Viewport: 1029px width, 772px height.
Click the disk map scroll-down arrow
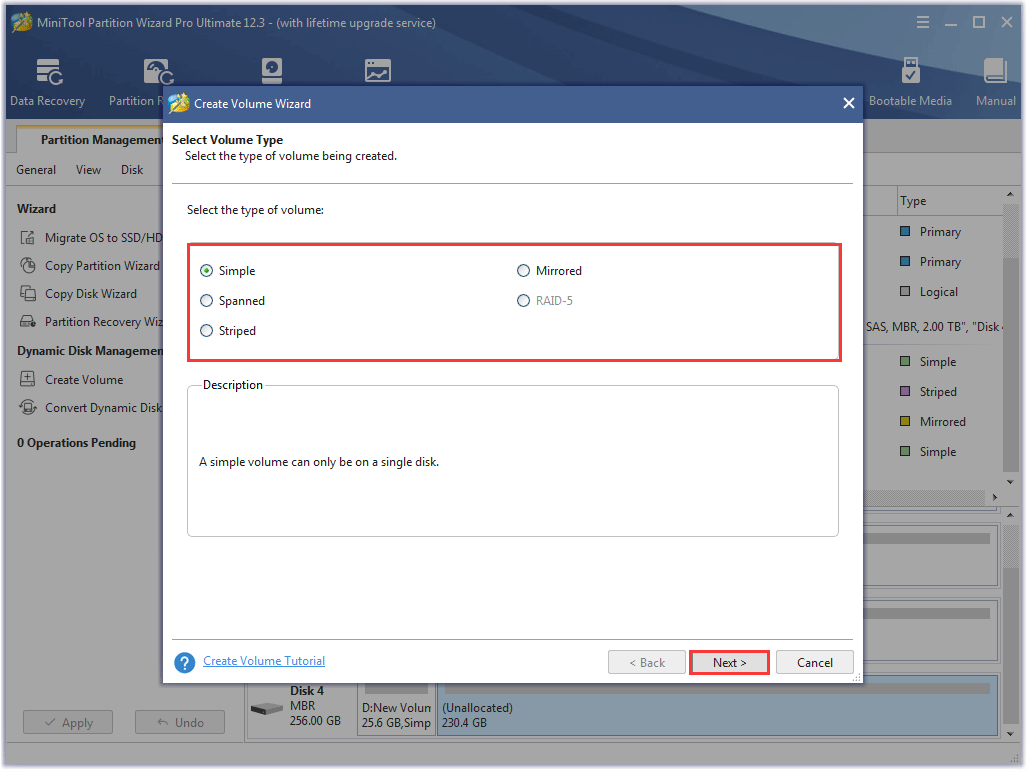(1011, 734)
